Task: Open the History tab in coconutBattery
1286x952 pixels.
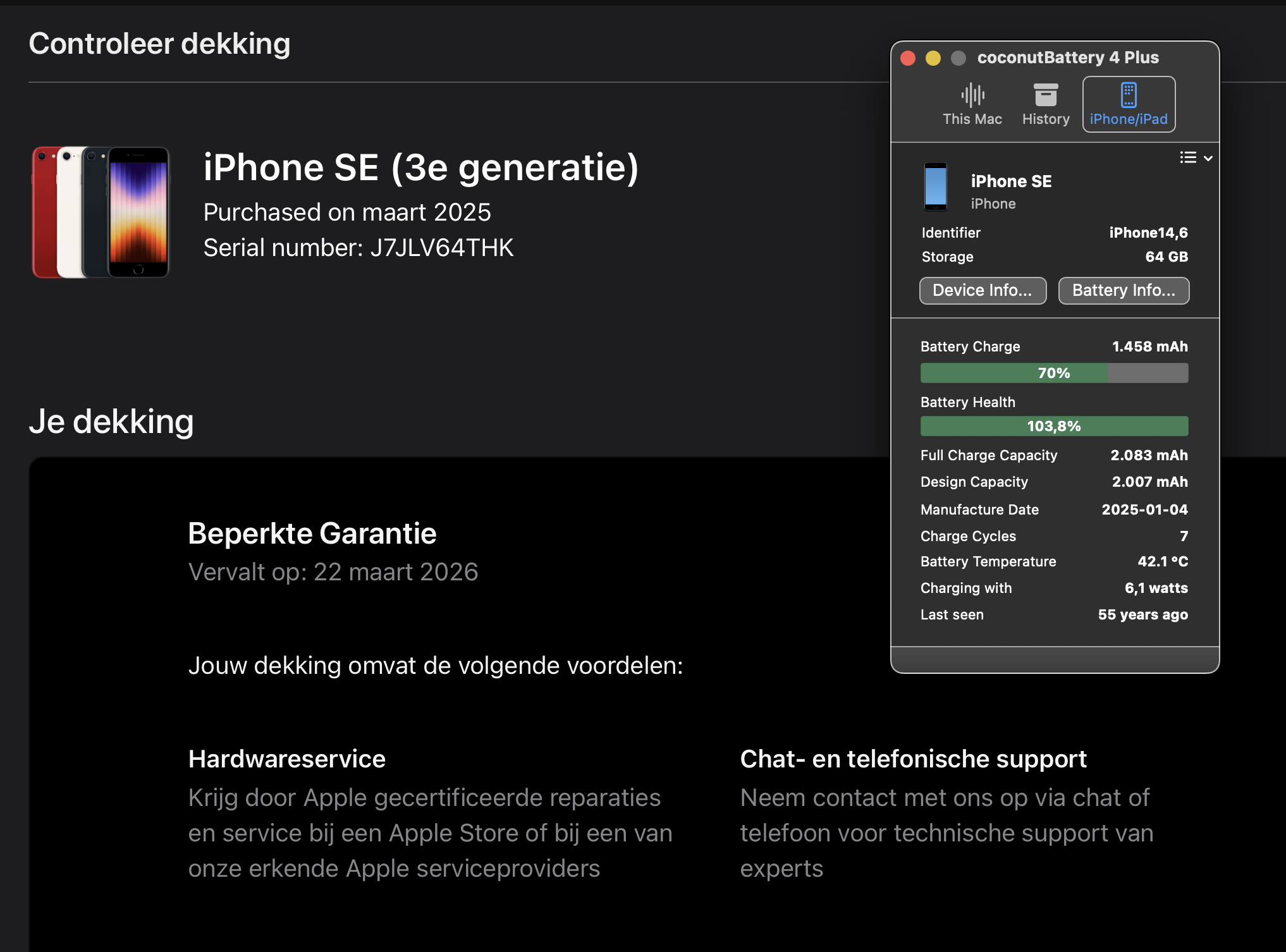Action: click(1046, 104)
